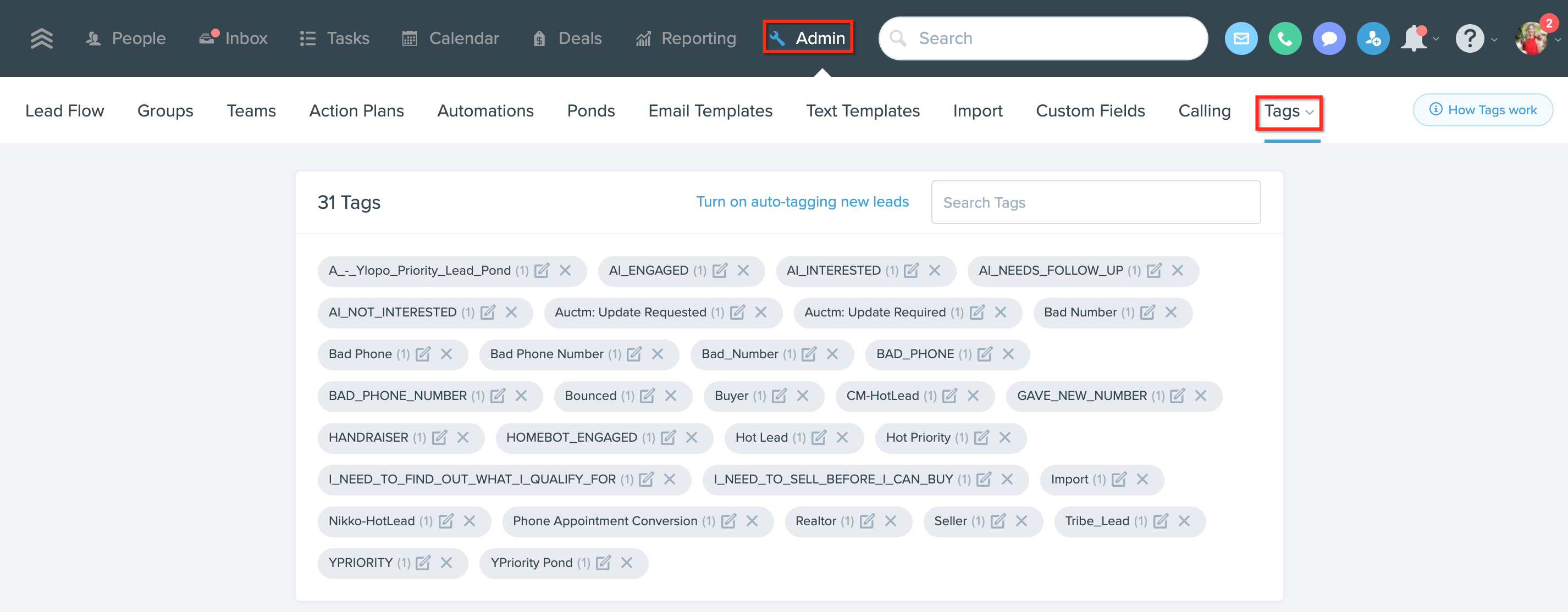Image resolution: width=1568 pixels, height=612 pixels.
Task: Delete the Auctm: Update Required tag
Action: point(1000,312)
